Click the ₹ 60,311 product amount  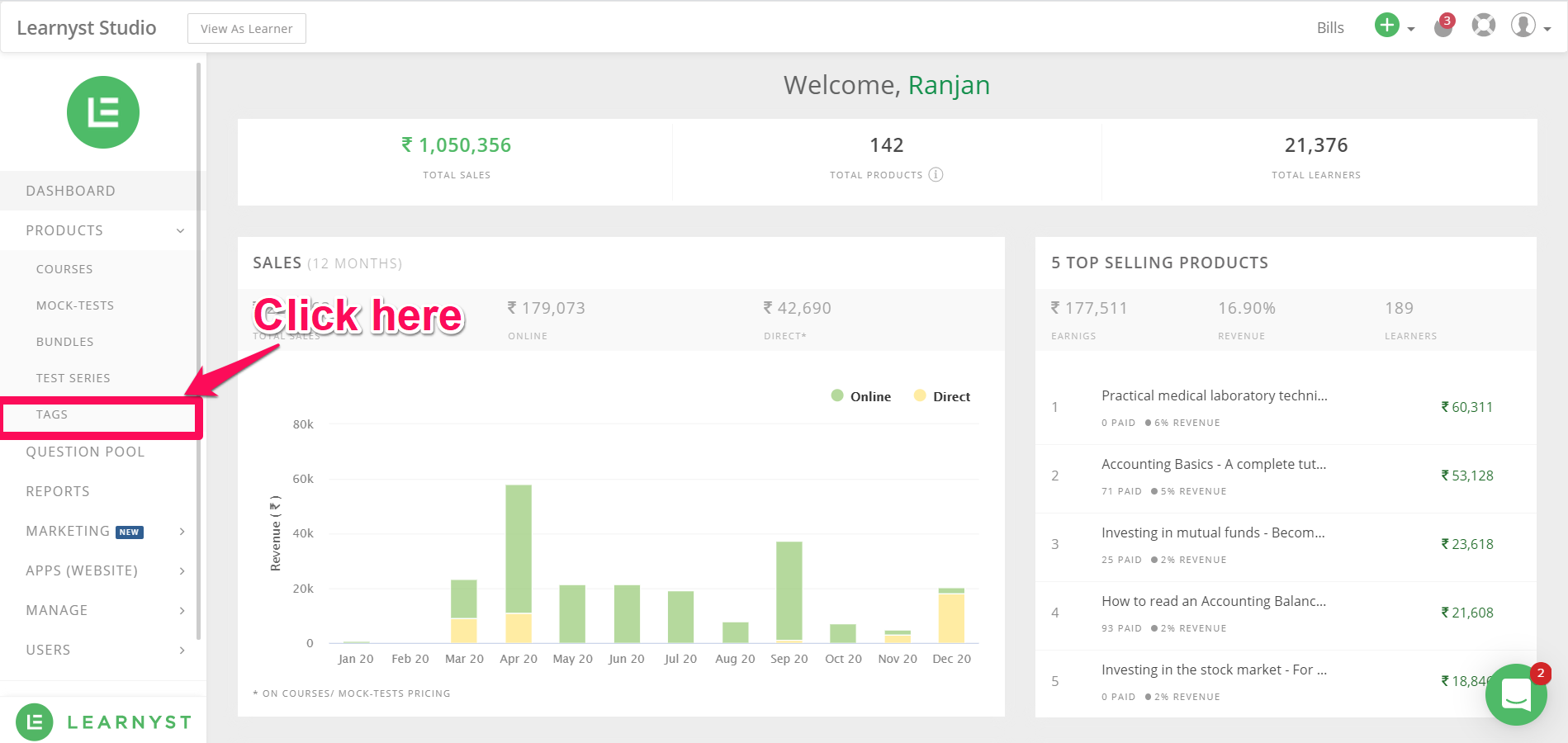(x=1467, y=407)
